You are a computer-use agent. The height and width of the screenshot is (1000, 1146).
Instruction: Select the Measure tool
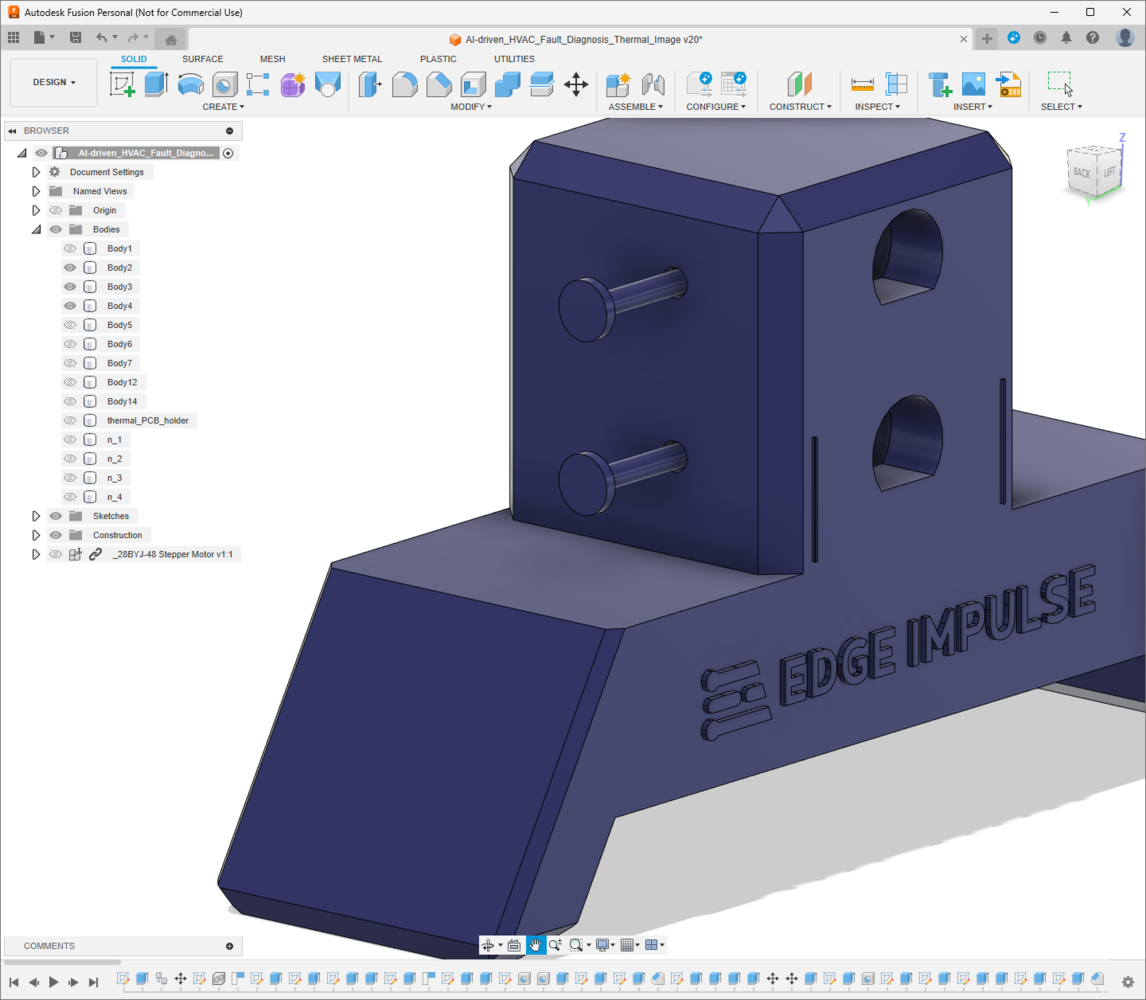(862, 84)
